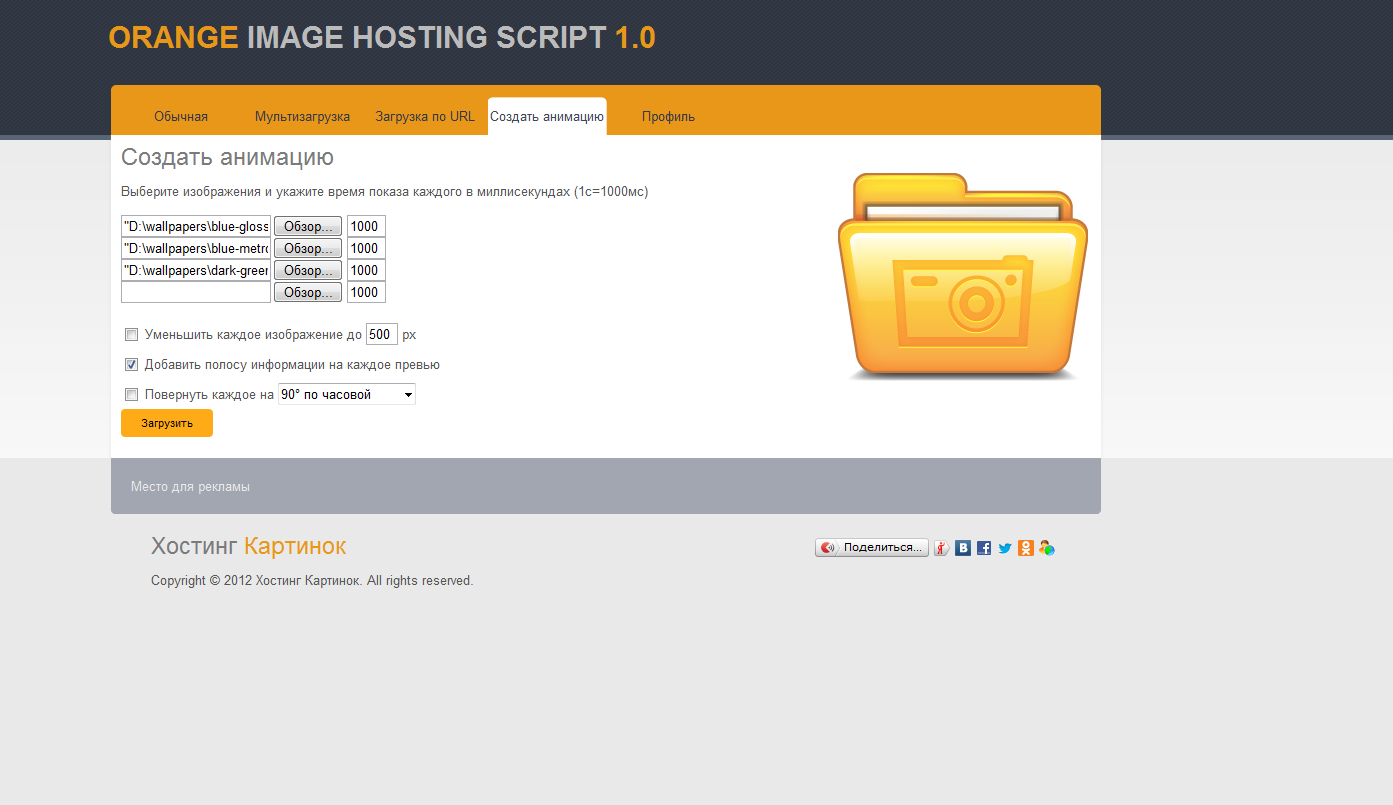
Task: Click the duration field in dark-green row
Action: (x=366, y=270)
